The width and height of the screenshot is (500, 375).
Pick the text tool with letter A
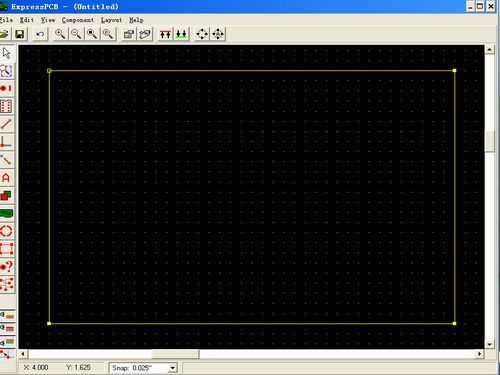[6, 178]
